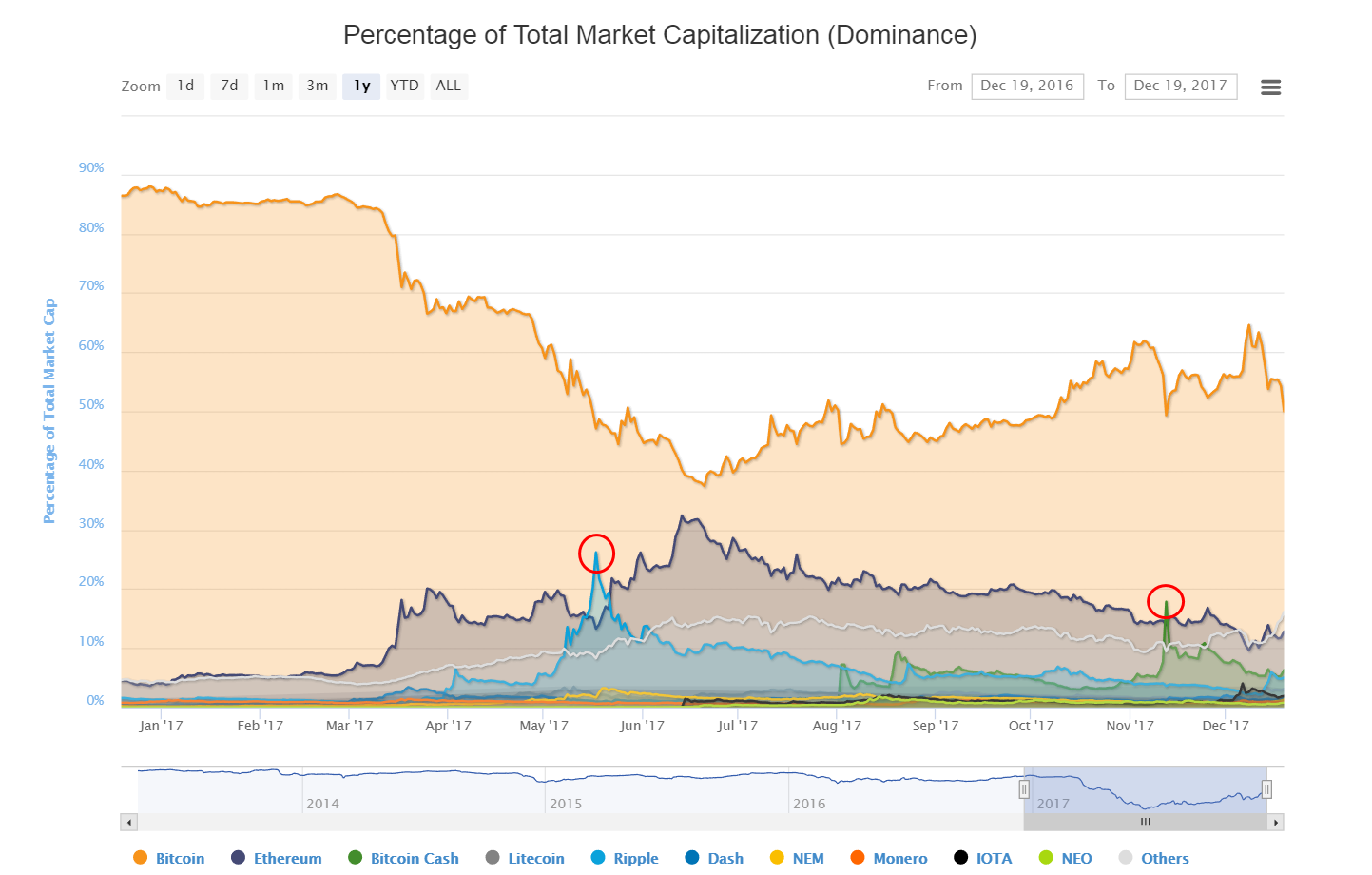Click the black IOTA legend marker
This screenshot has width=1372, height=875.
[961, 858]
